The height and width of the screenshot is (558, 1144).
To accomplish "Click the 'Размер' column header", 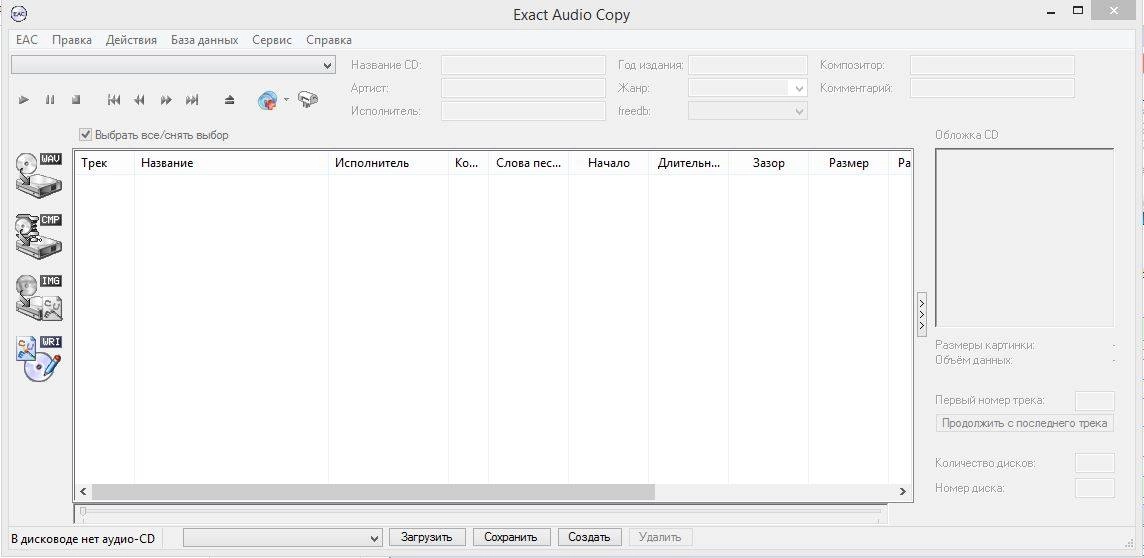I will click(849, 163).
